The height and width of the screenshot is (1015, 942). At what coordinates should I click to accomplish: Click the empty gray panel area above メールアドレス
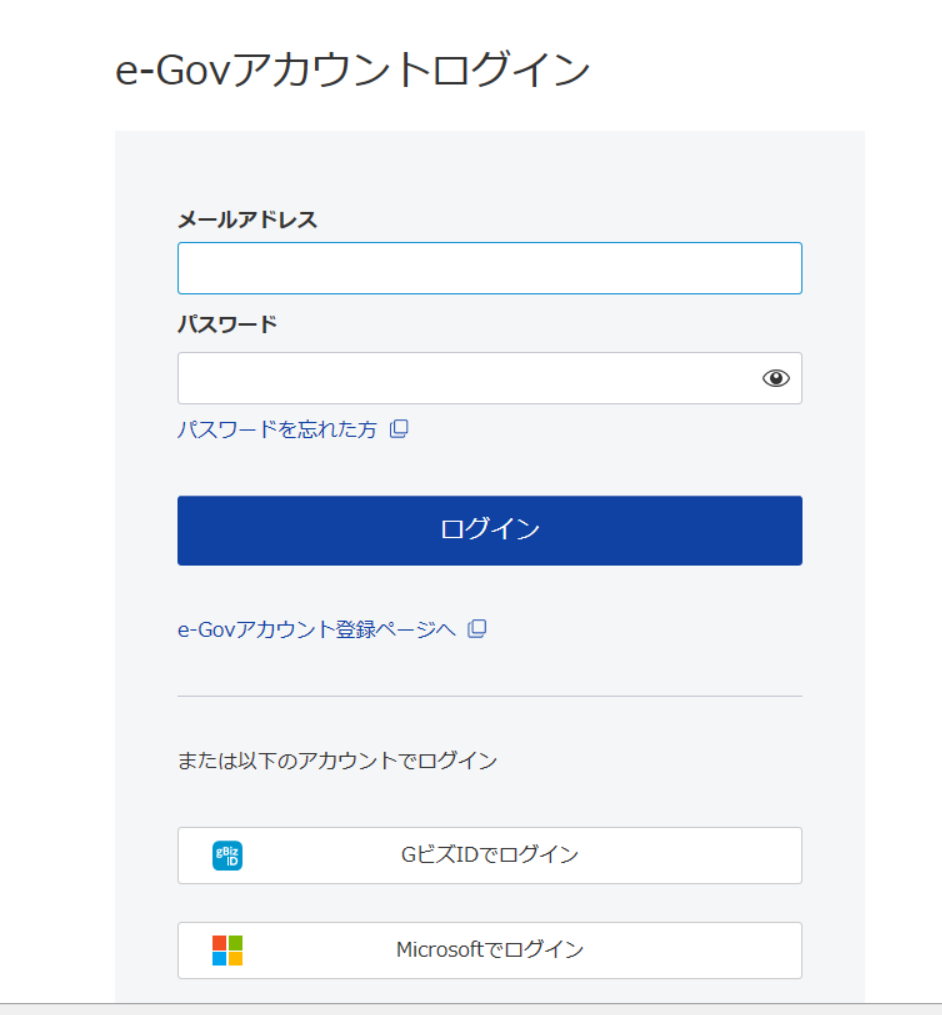pos(489,168)
